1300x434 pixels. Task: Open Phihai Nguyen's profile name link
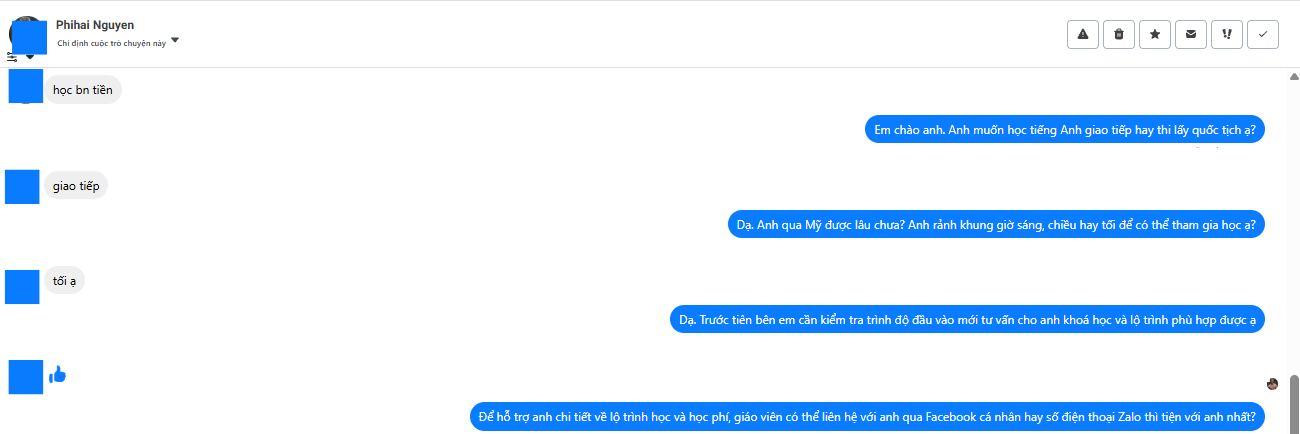click(95, 25)
